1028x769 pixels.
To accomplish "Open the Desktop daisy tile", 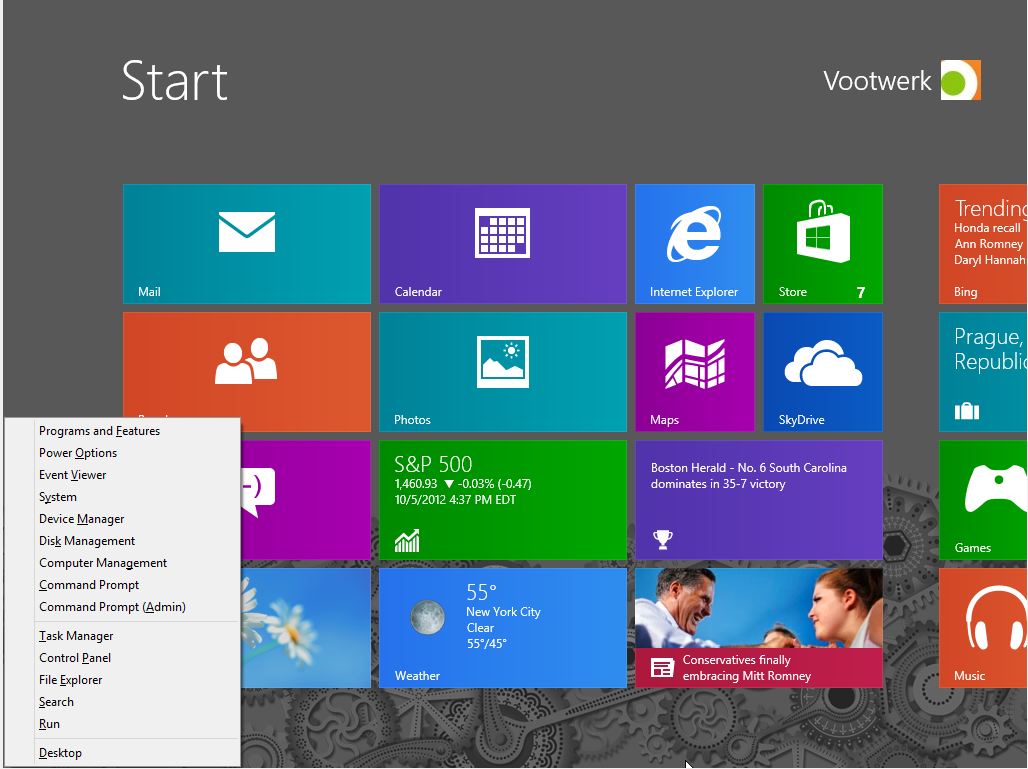I will coord(306,628).
